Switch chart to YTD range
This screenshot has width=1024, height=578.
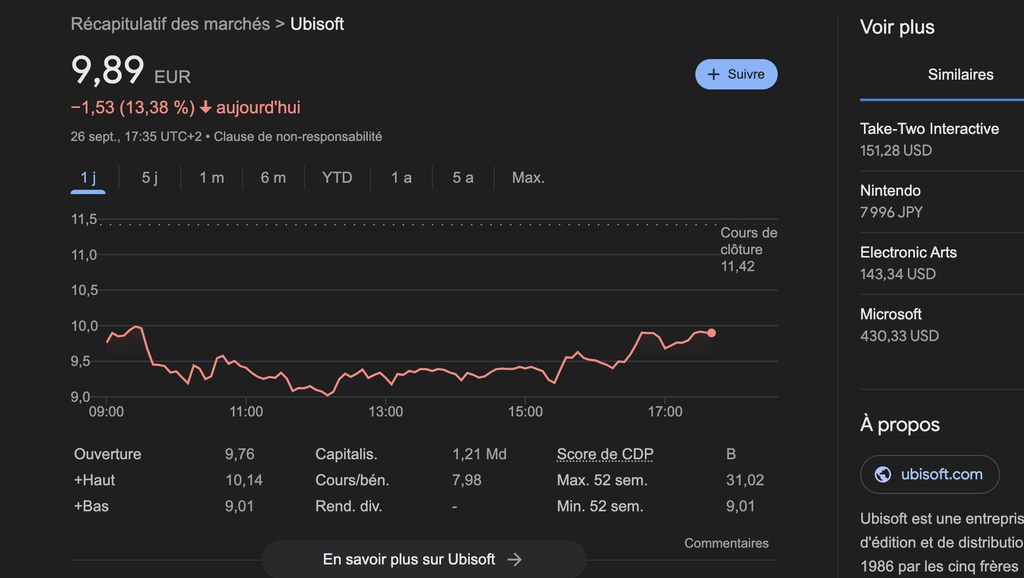337,178
